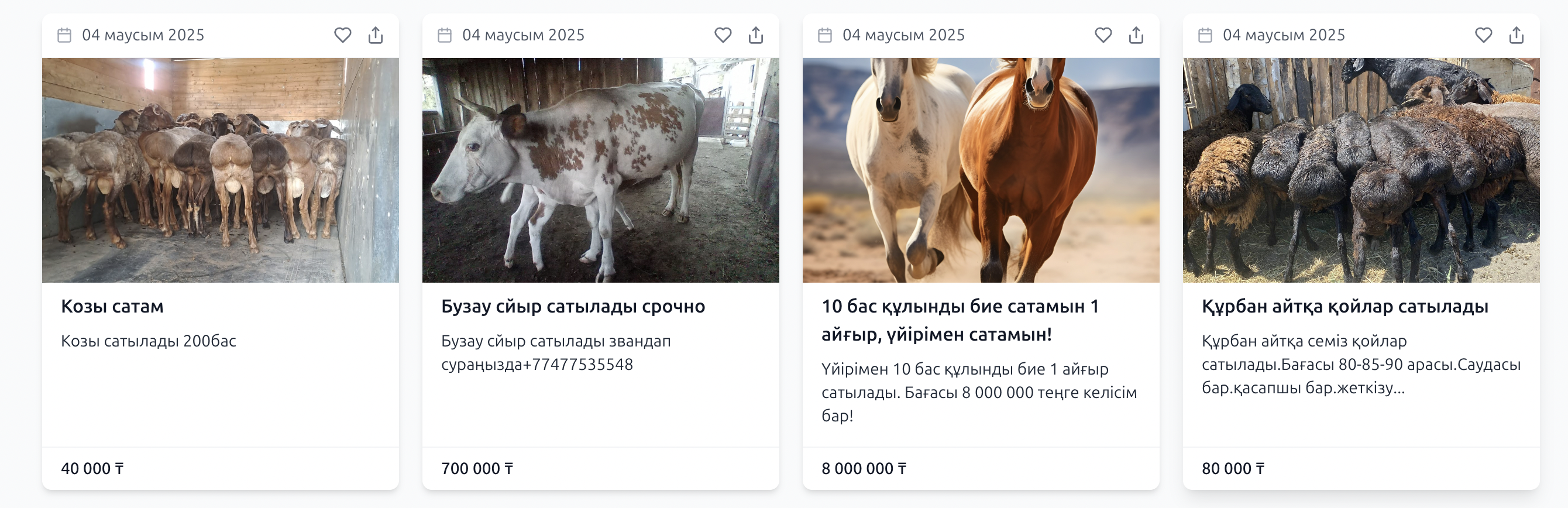Click calendar icon on the horse listing card
The height and width of the screenshot is (508, 1568).
[825, 35]
